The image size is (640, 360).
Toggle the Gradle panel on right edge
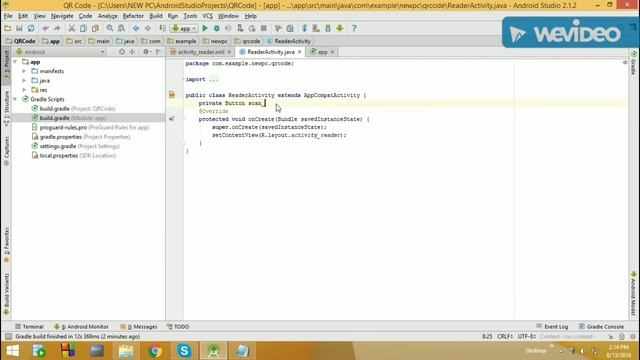click(633, 63)
